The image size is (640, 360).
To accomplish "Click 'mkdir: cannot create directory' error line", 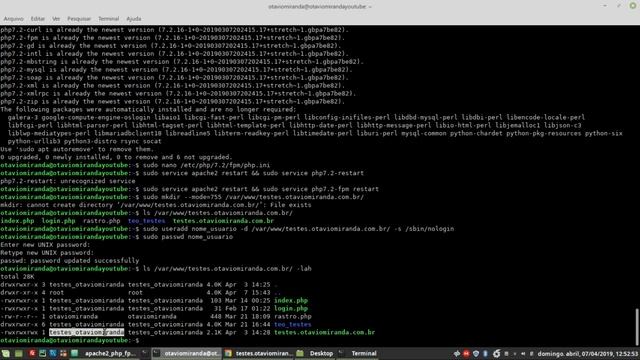I will click(x=156, y=205).
